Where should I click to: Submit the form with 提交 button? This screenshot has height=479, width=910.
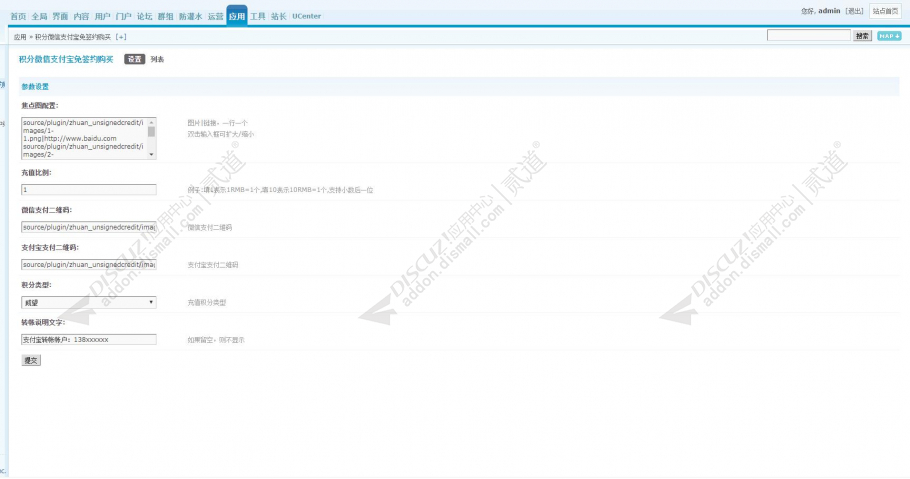click(31, 359)
